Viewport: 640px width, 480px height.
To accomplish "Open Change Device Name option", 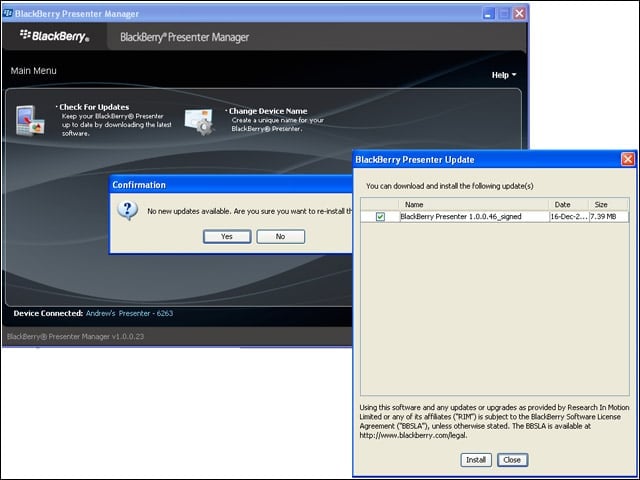I will (268, 111).
